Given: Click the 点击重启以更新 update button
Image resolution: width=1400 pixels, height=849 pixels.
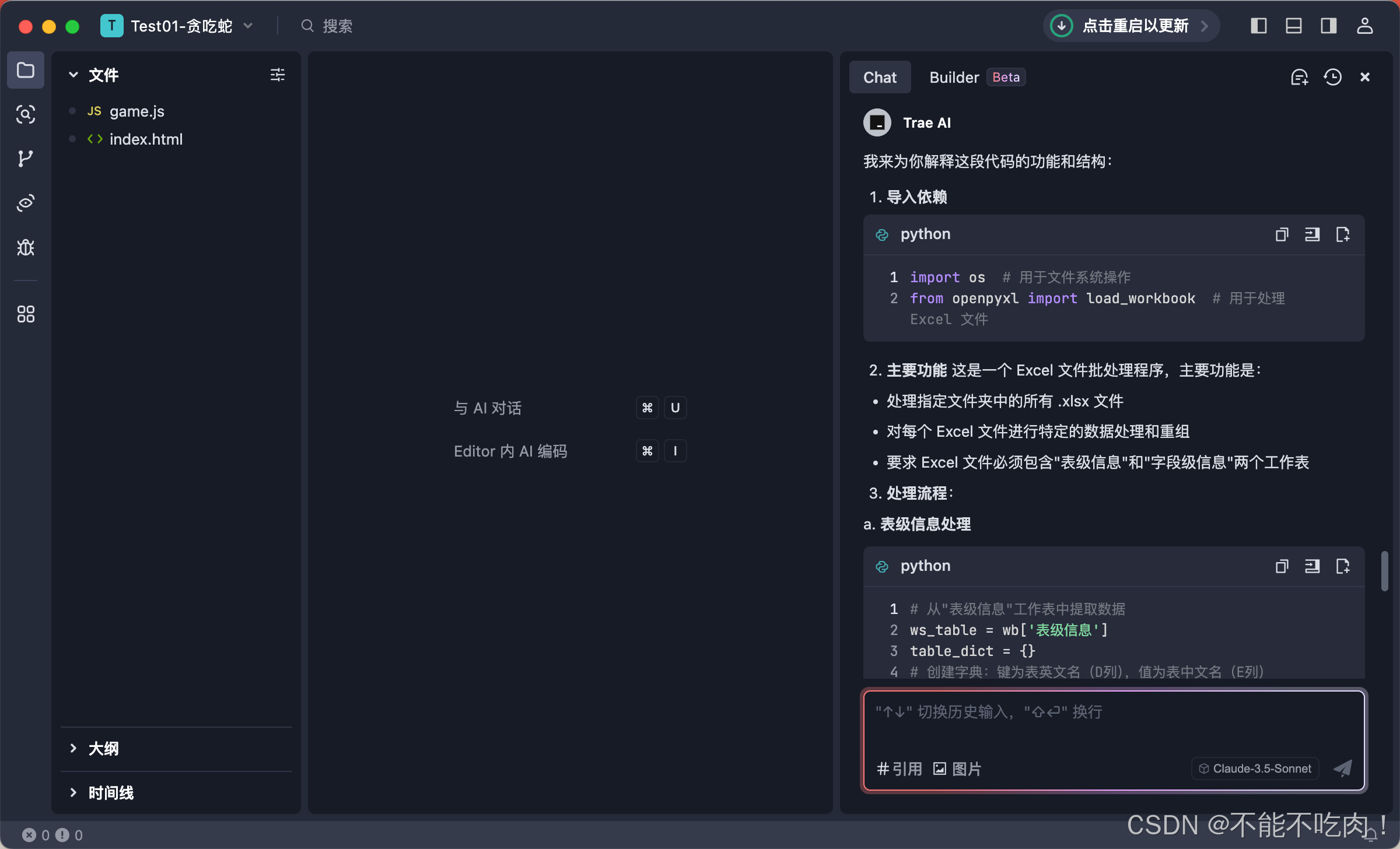Looking at the screenshot, I should pos(1130,26).
